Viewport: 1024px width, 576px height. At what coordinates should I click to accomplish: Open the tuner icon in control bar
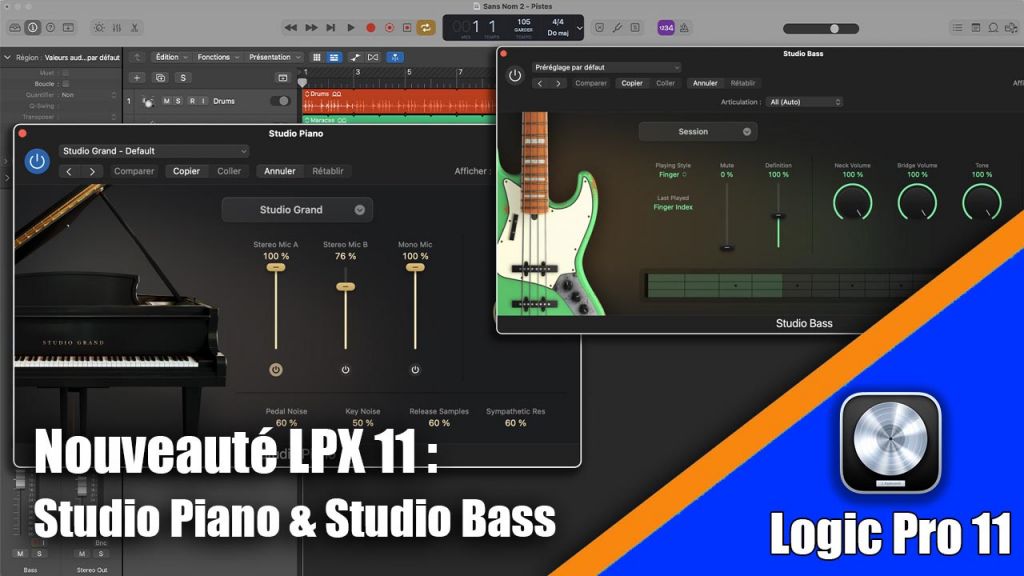tap(617, 27)
